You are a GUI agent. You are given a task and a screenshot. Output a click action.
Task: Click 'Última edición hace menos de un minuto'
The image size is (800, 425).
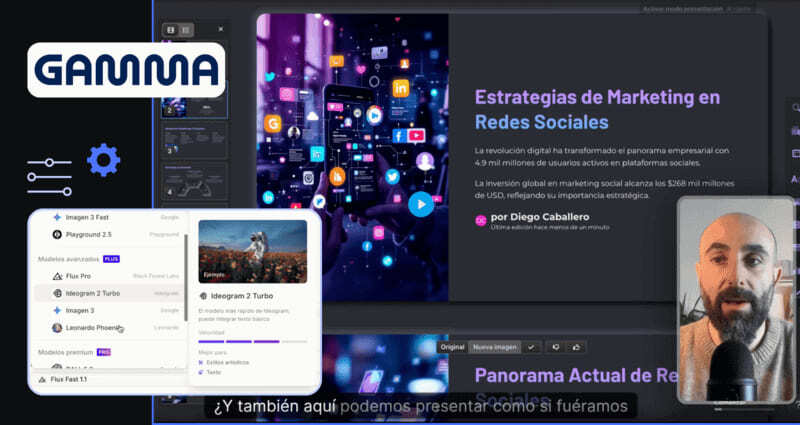(550, 227)
